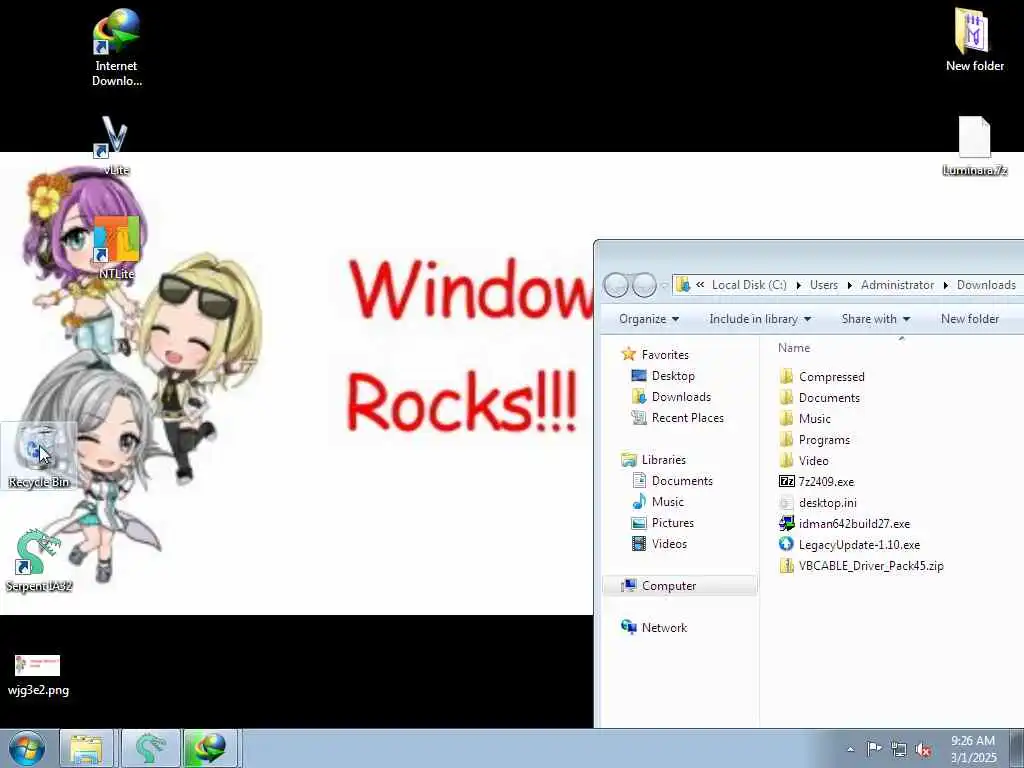The width and height of the screenshot is (1024, 768).
Task: Open the taskbar clock showing 9:26 AM
Action: (973, 749)
